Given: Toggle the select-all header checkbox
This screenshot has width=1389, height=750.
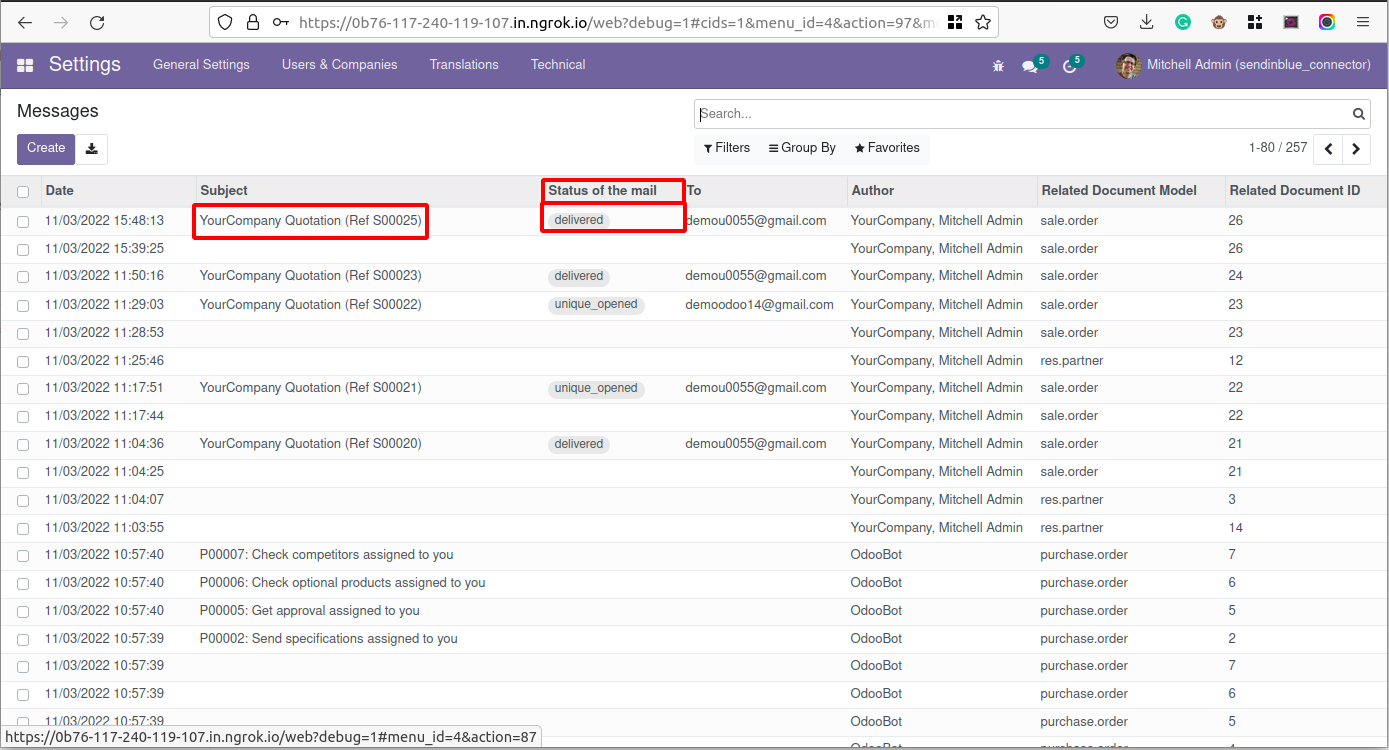Looking at the screenshot, I should pos(23,192).
